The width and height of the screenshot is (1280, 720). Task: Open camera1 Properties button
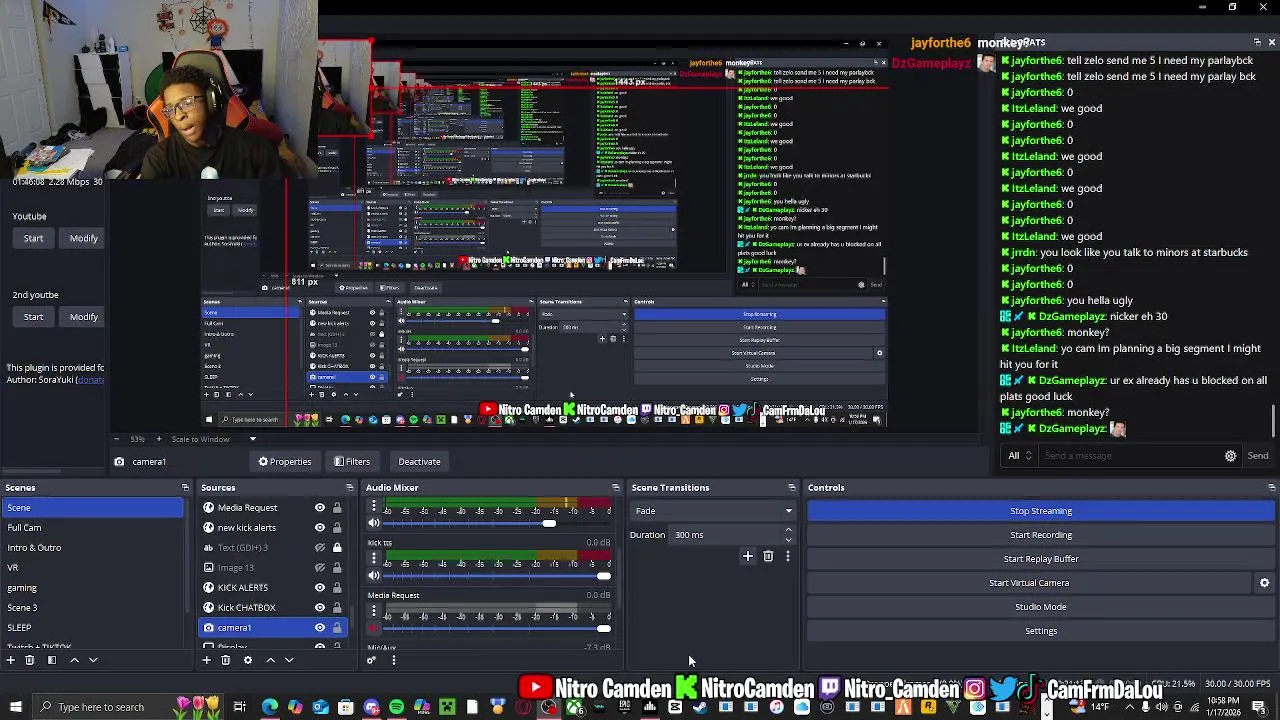[285, 462]
